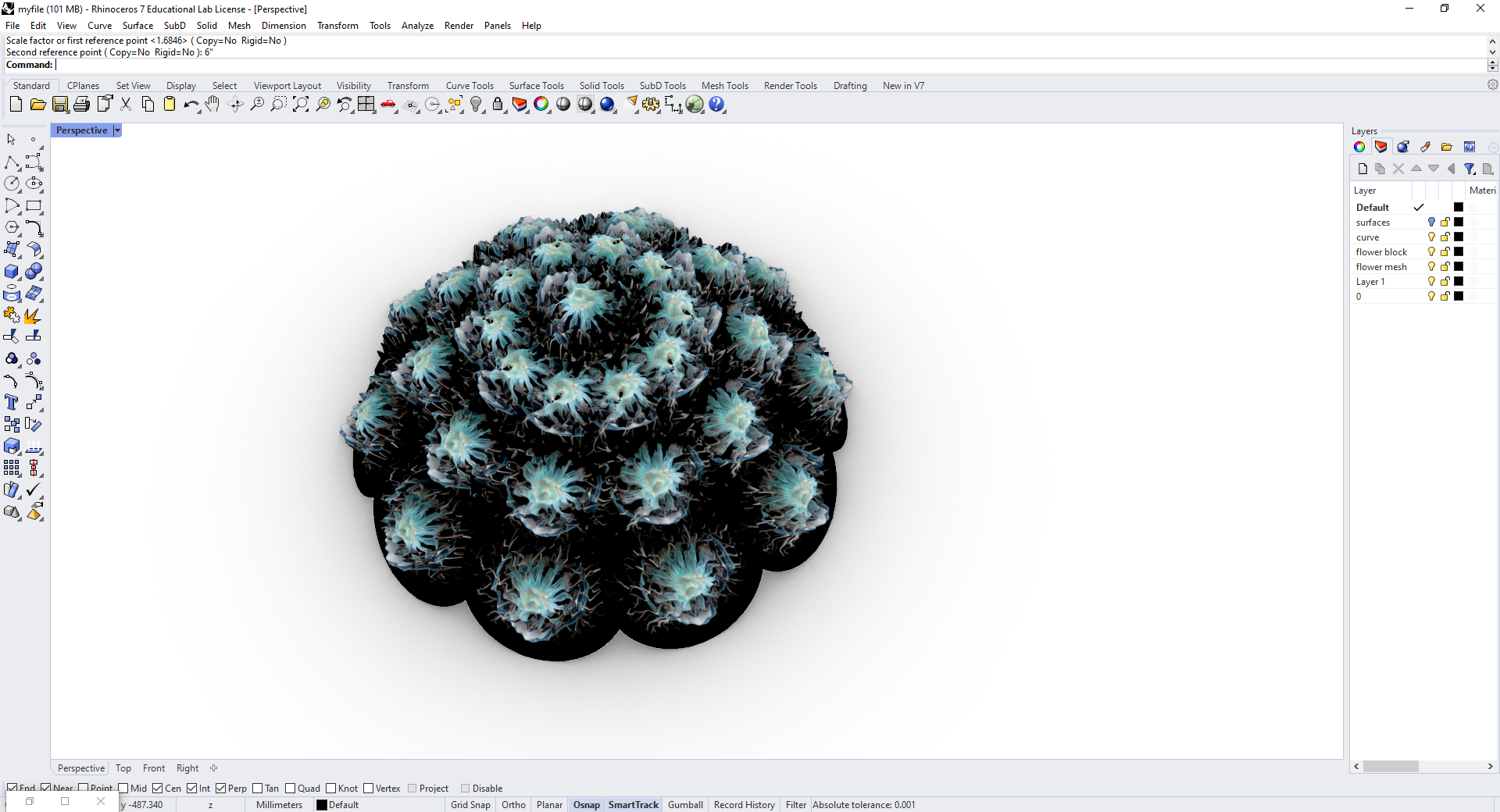
Task: Toggle visibility bulb of surfaces layer
Action: point(1431,223)
